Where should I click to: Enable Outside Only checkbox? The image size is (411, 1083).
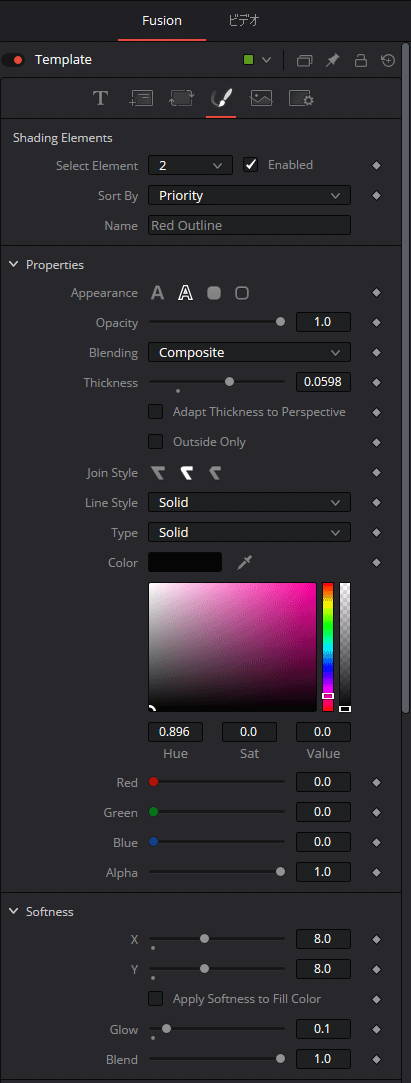pos(156,442)
